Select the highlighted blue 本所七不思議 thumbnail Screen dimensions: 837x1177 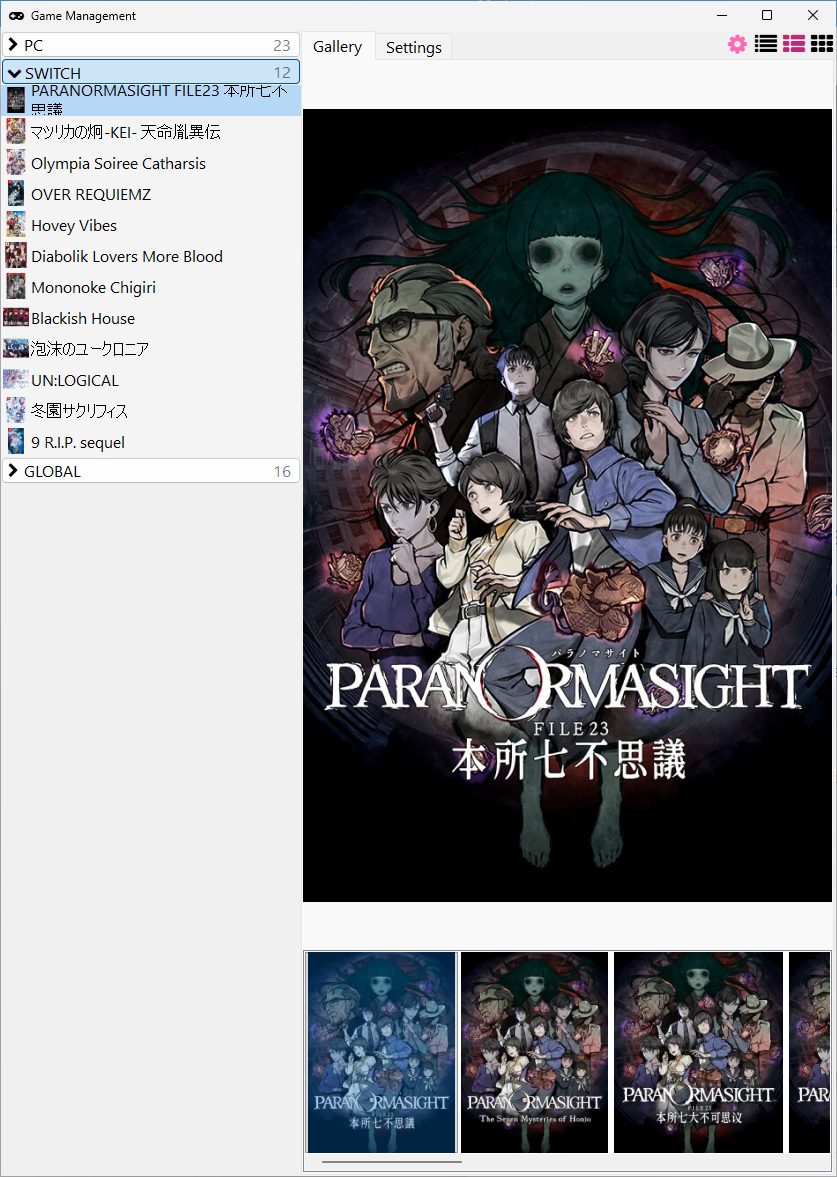point(382,1052)
